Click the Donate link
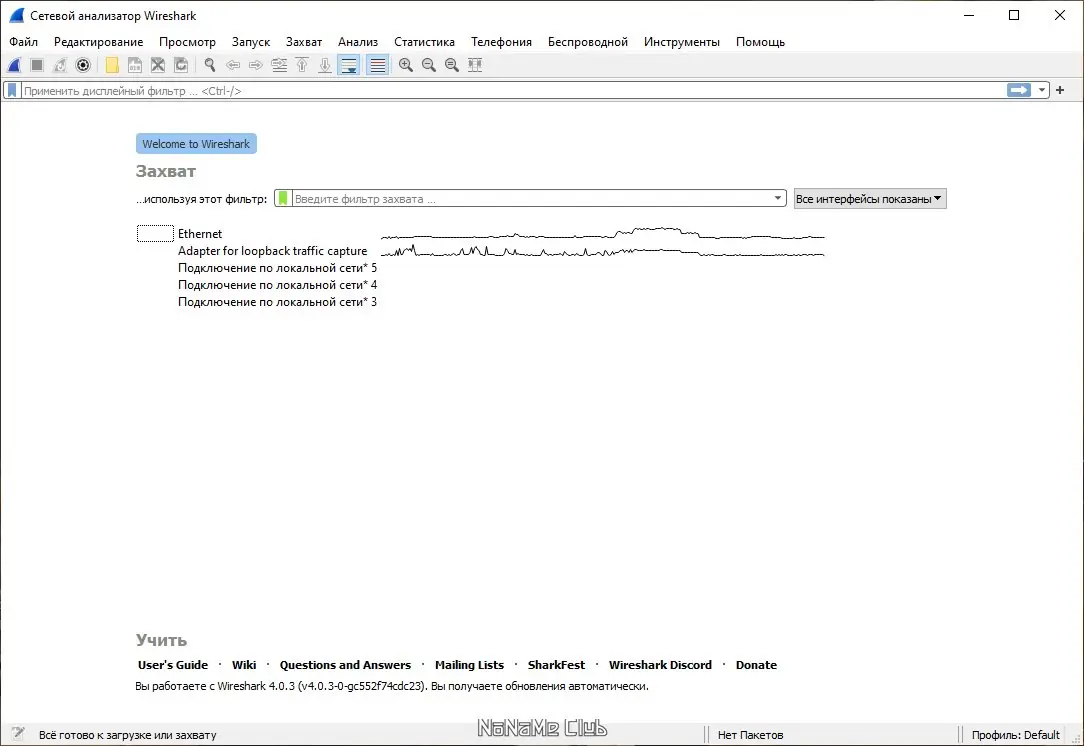 coord(756,665)
